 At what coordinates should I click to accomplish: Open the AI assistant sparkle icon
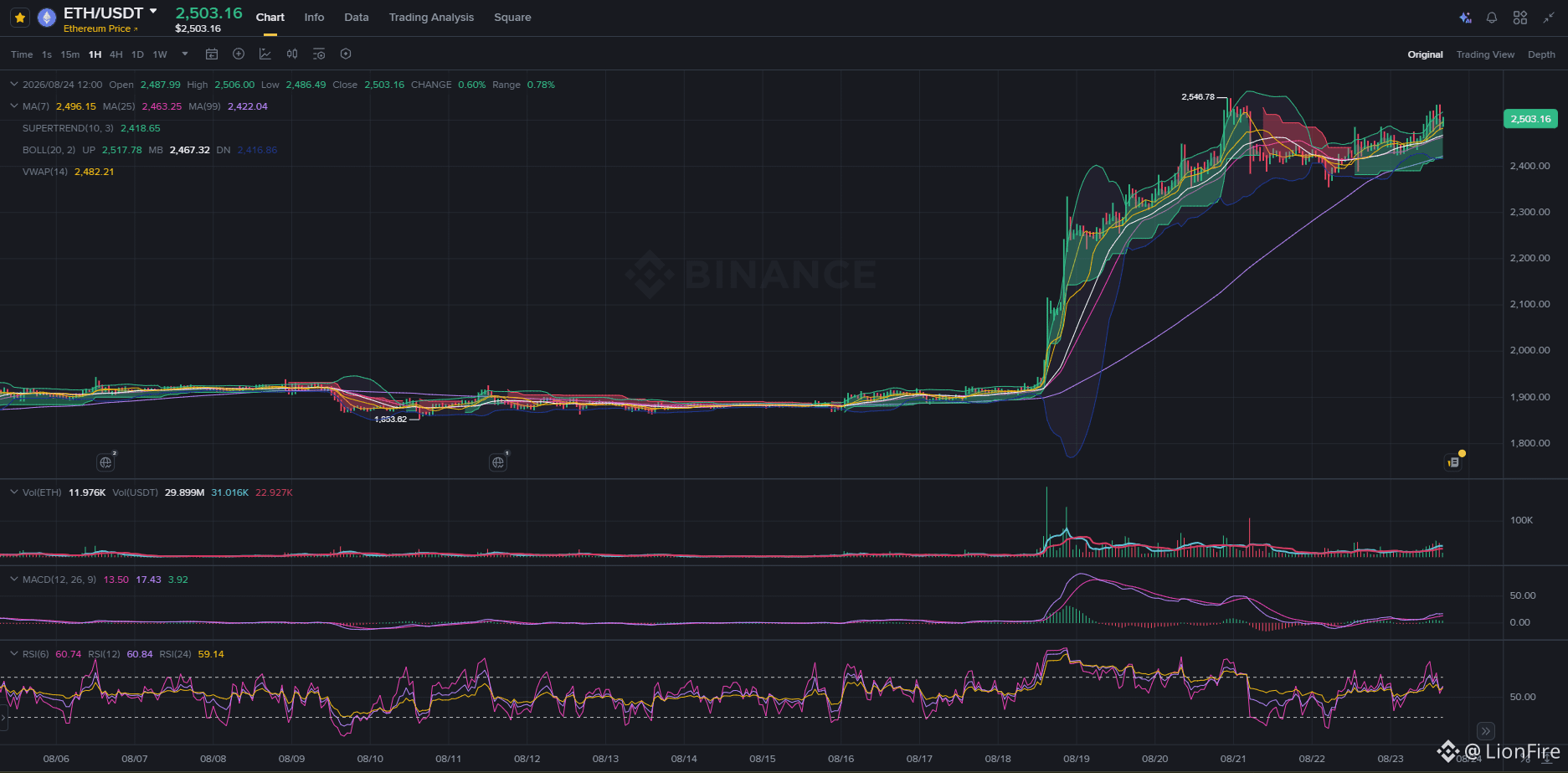coord(1465,18)
